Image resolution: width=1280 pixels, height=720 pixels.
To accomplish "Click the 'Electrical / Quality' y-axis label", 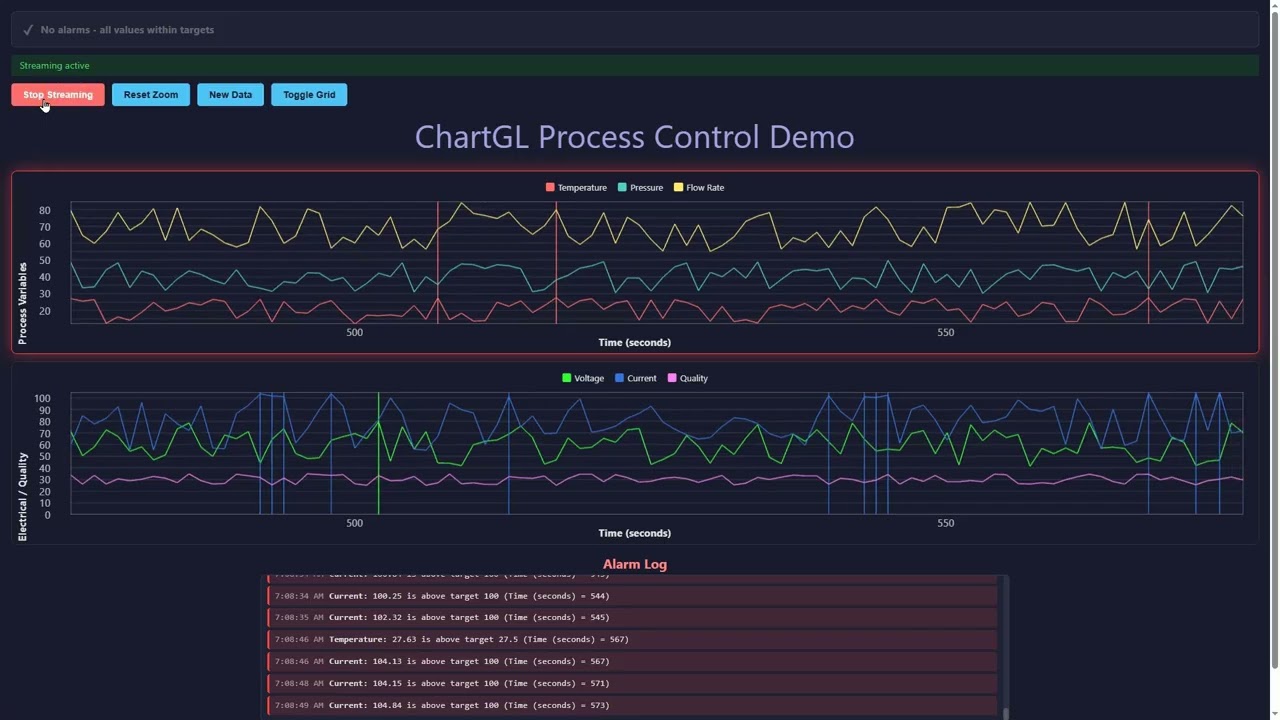I will point(23,497).
